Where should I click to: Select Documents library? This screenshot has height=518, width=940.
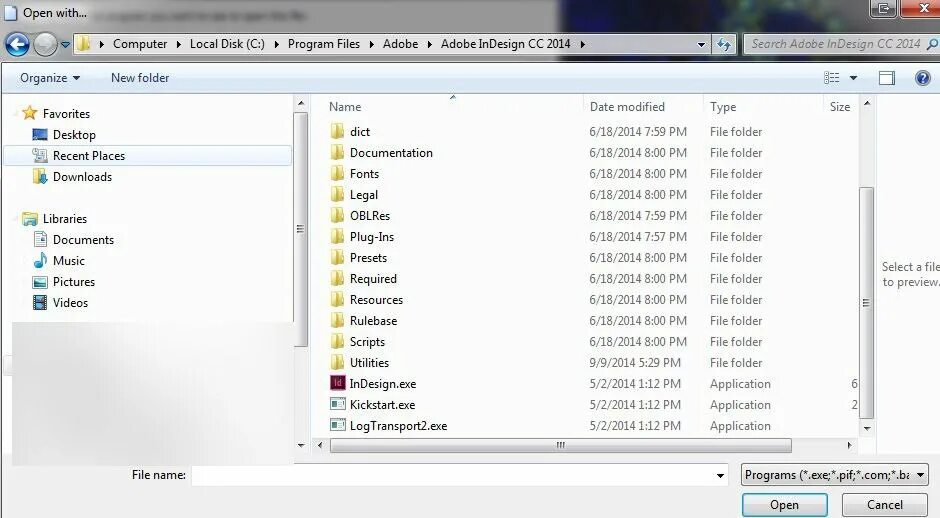tap(83, 239)
